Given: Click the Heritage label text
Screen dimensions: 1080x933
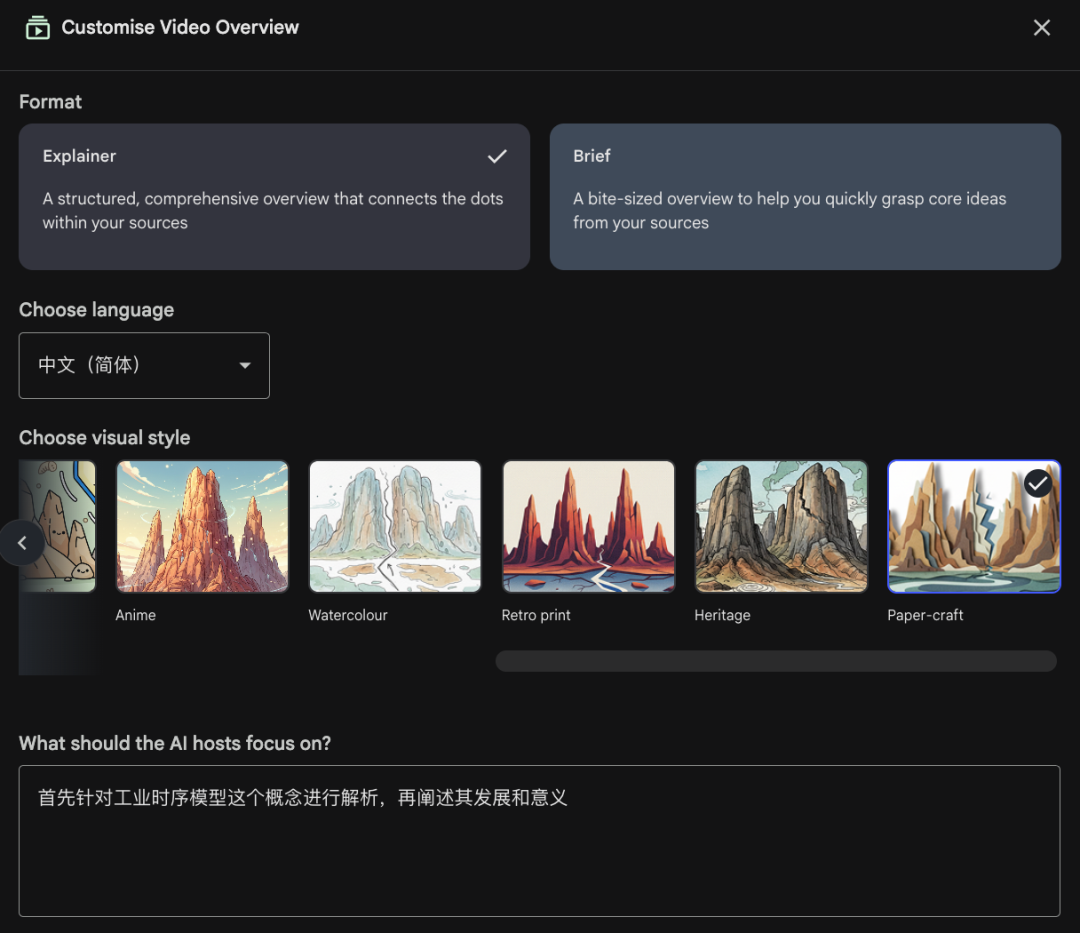Looking at the screenshot, I should (x=722, y=615).
